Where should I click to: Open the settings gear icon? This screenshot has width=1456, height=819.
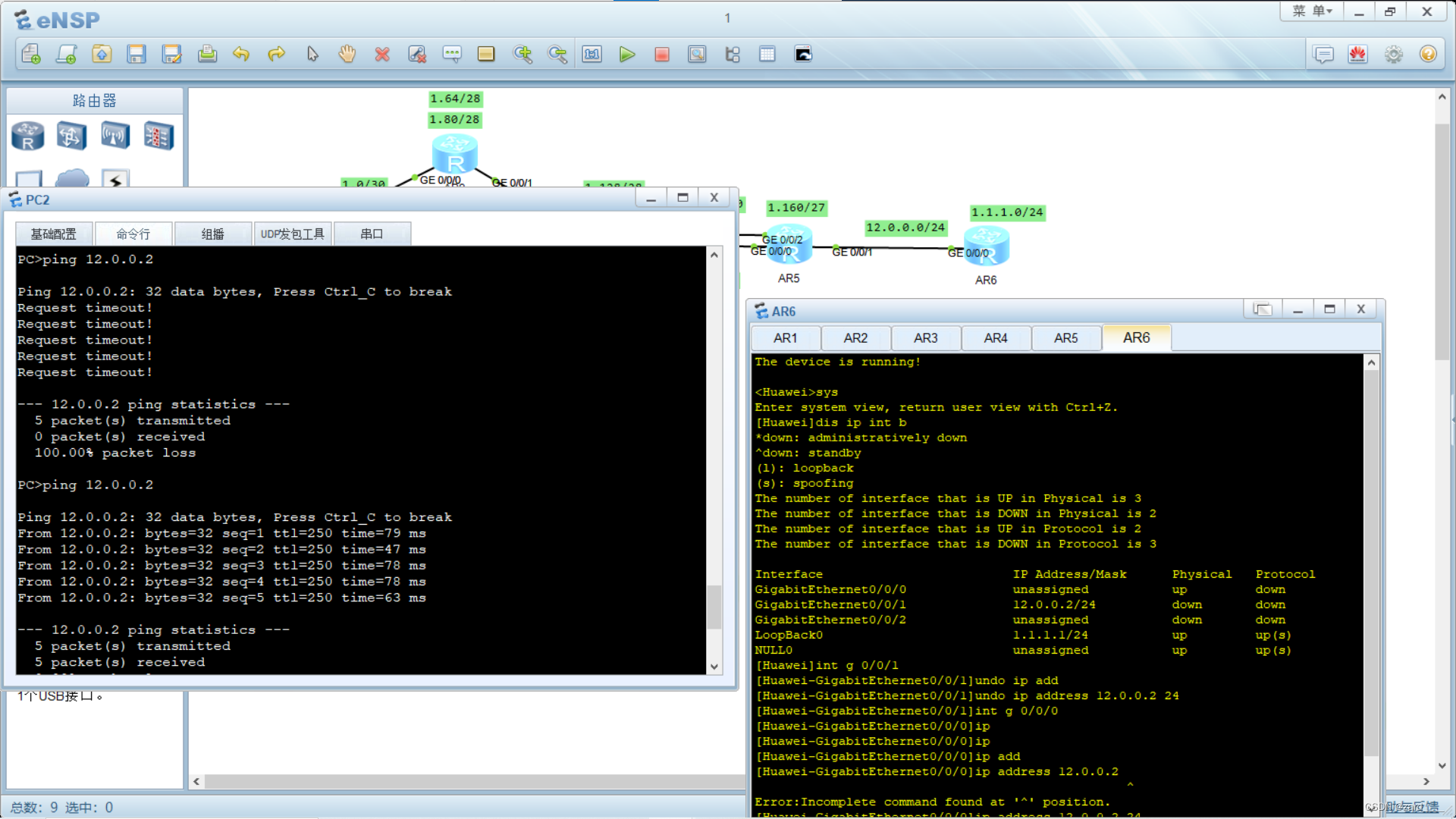click(1394, 54)
